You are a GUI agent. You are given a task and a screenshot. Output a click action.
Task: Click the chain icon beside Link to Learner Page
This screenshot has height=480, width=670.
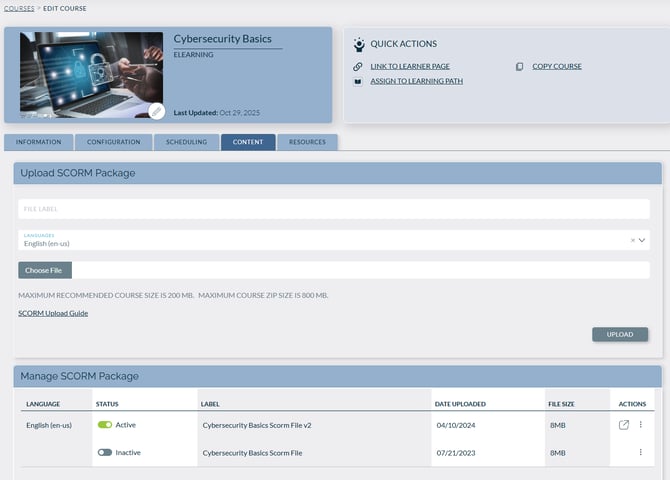click(358, 67)
